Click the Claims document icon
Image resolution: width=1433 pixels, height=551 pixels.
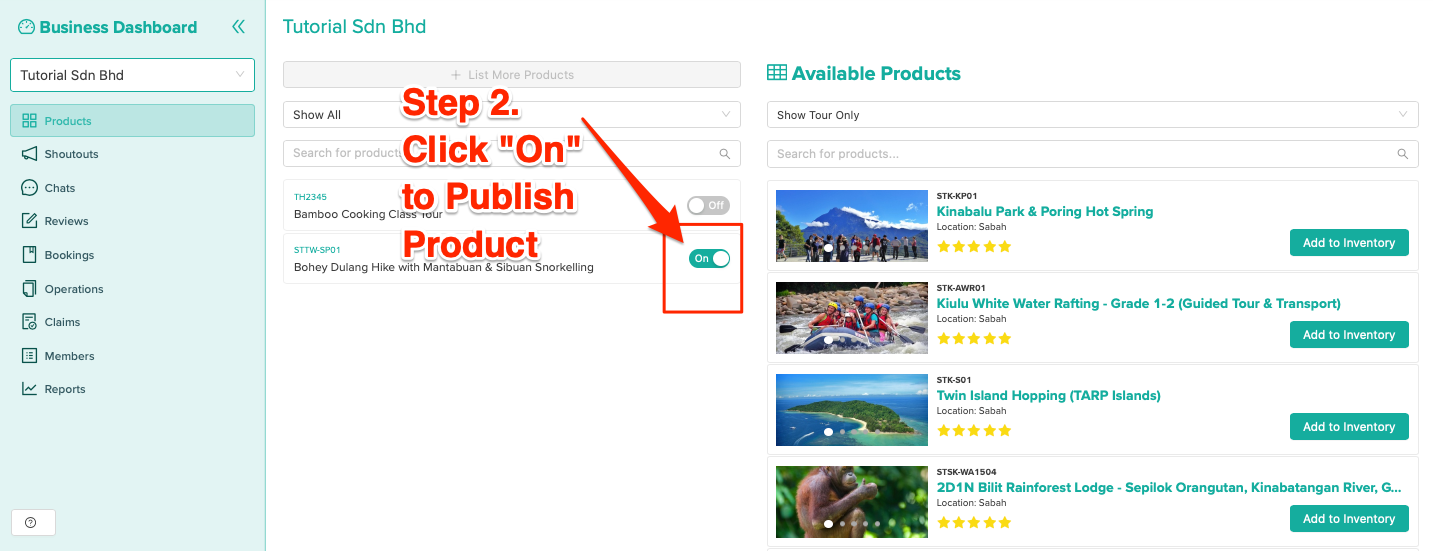[29, 322]
